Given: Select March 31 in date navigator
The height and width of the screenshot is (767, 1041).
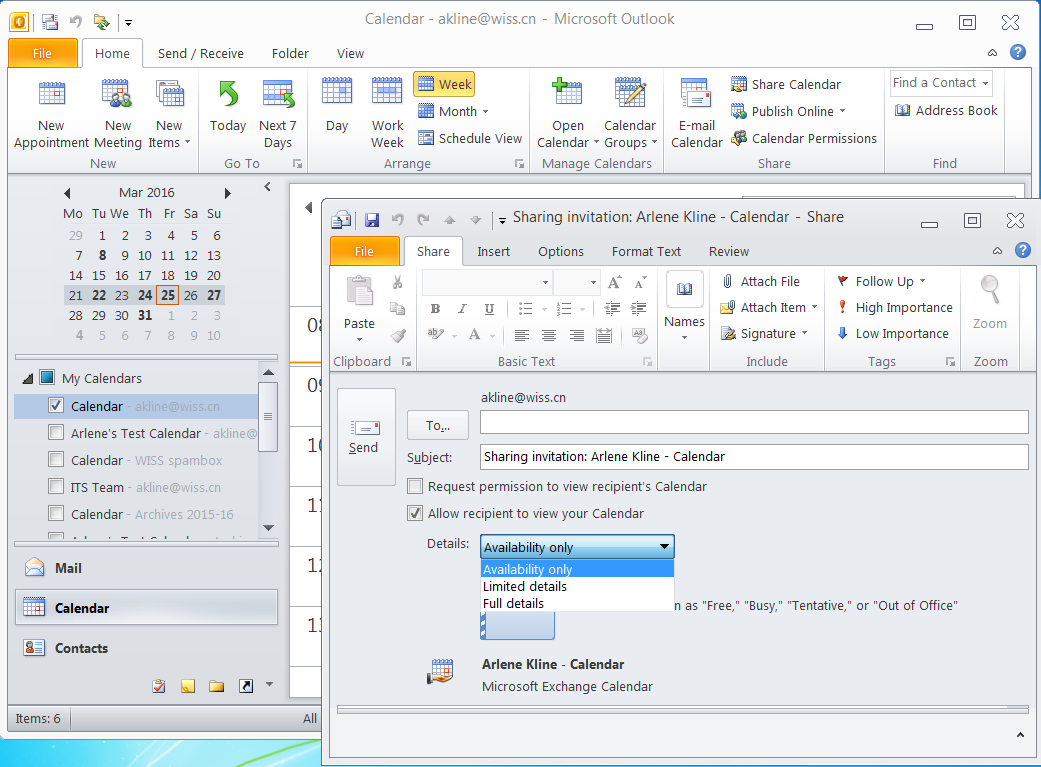Looking at the screenshot, I should [145, 315].
